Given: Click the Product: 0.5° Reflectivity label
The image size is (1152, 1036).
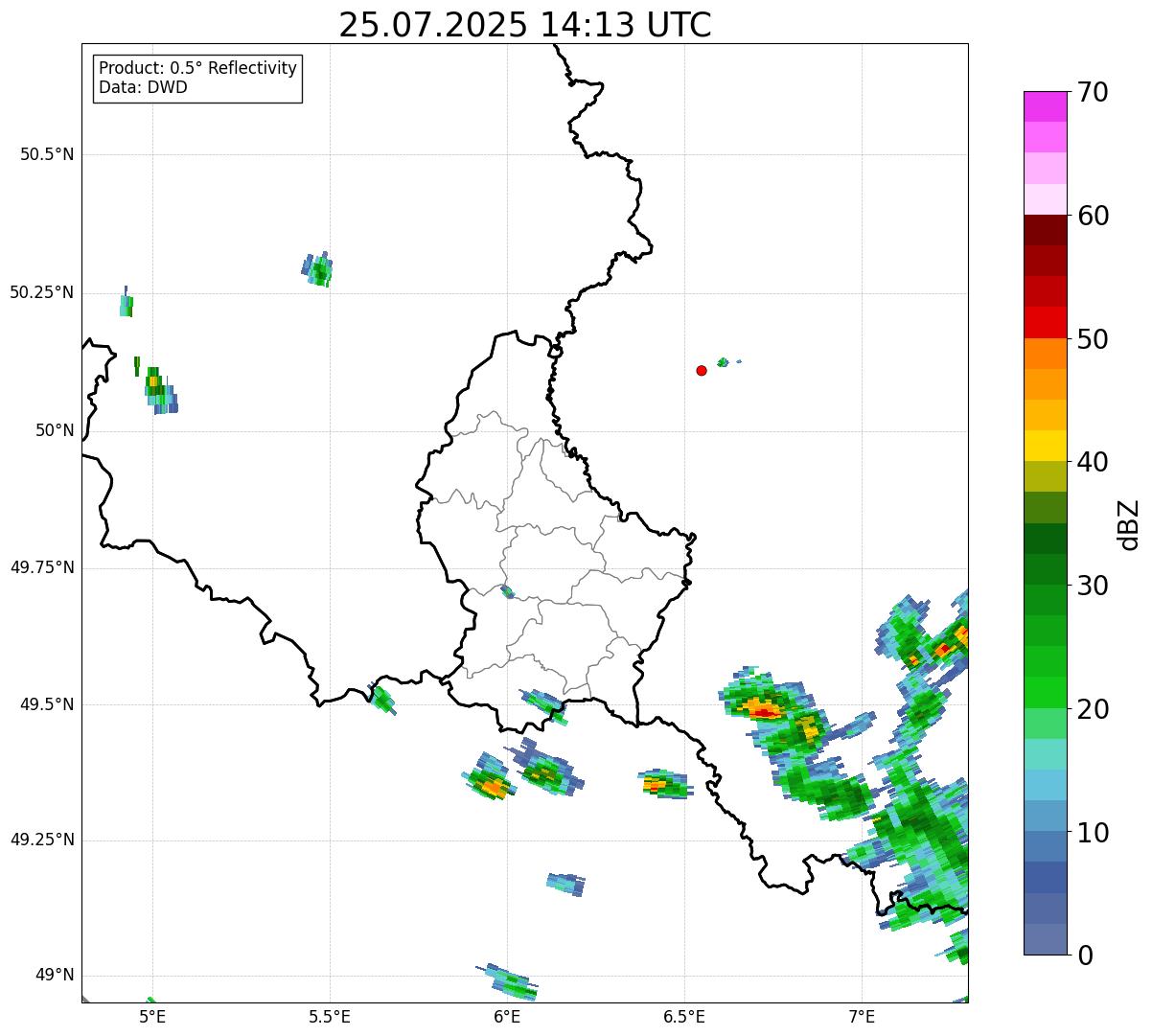Looking at the screenshot, I should coord(197,68).
